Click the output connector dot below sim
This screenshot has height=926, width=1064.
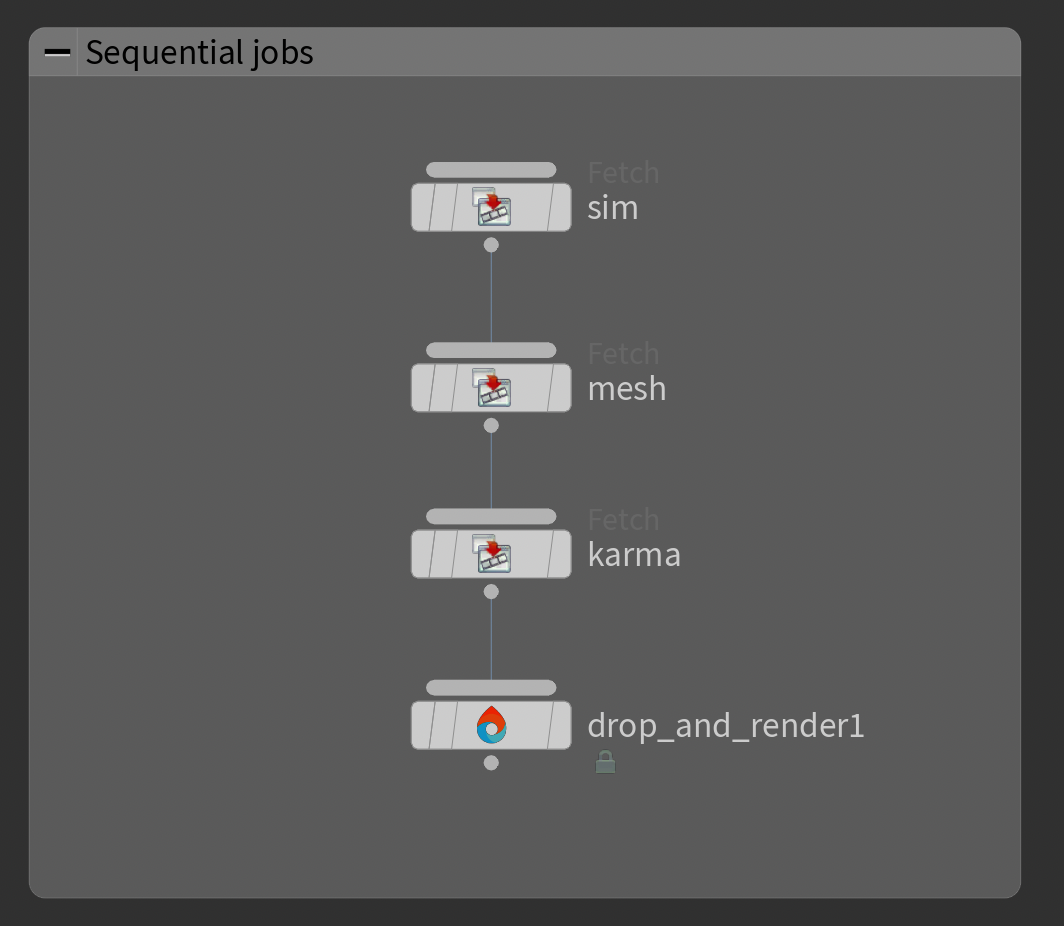pyautogui.click(x=491, y=243)
